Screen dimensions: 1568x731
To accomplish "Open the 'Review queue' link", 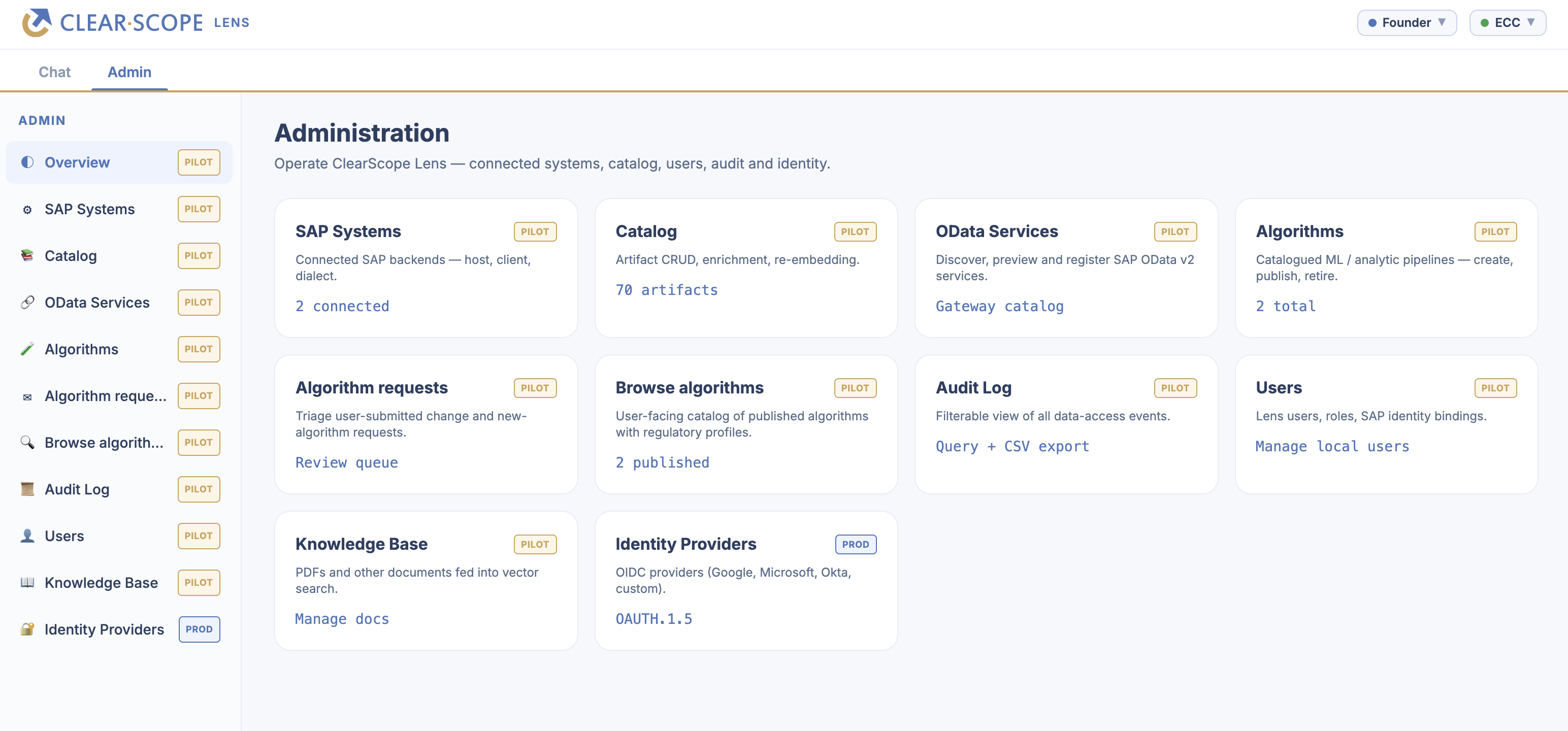I will tap(346, 462).
